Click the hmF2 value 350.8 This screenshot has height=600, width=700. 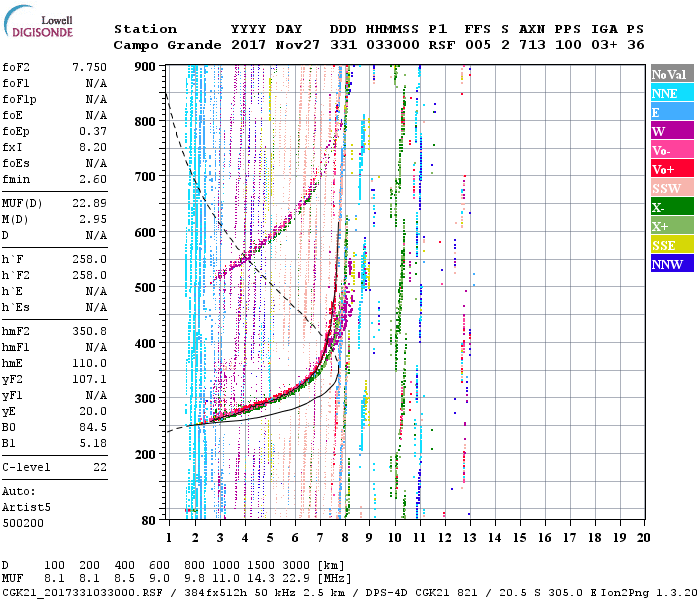pyautogui.click(x=89, y=330)
